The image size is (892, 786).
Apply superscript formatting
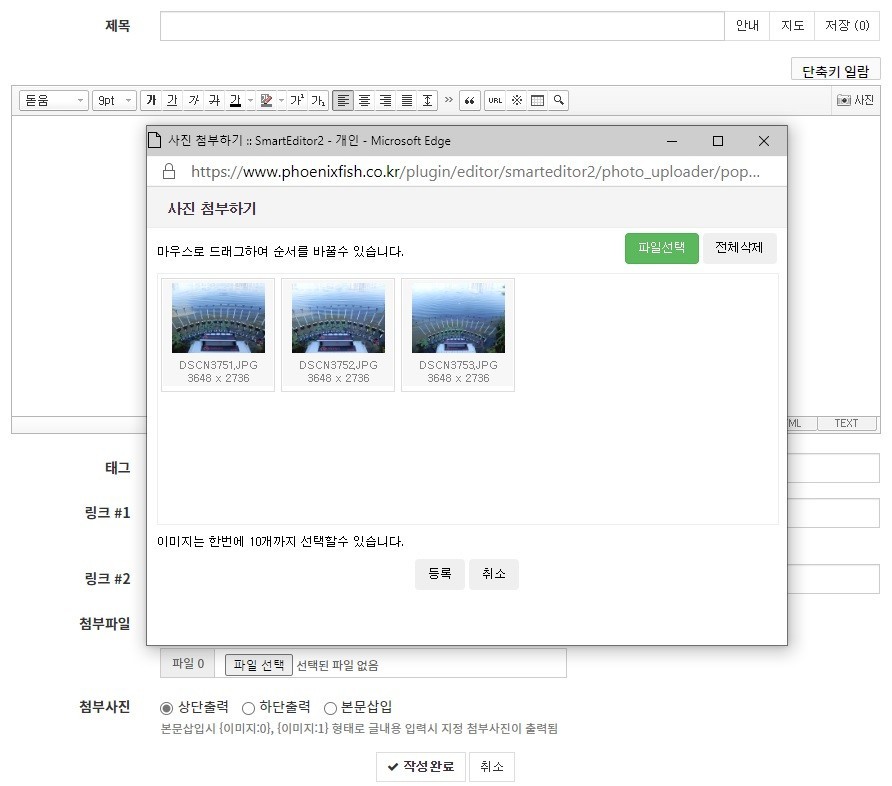click(x=297, y=101)
